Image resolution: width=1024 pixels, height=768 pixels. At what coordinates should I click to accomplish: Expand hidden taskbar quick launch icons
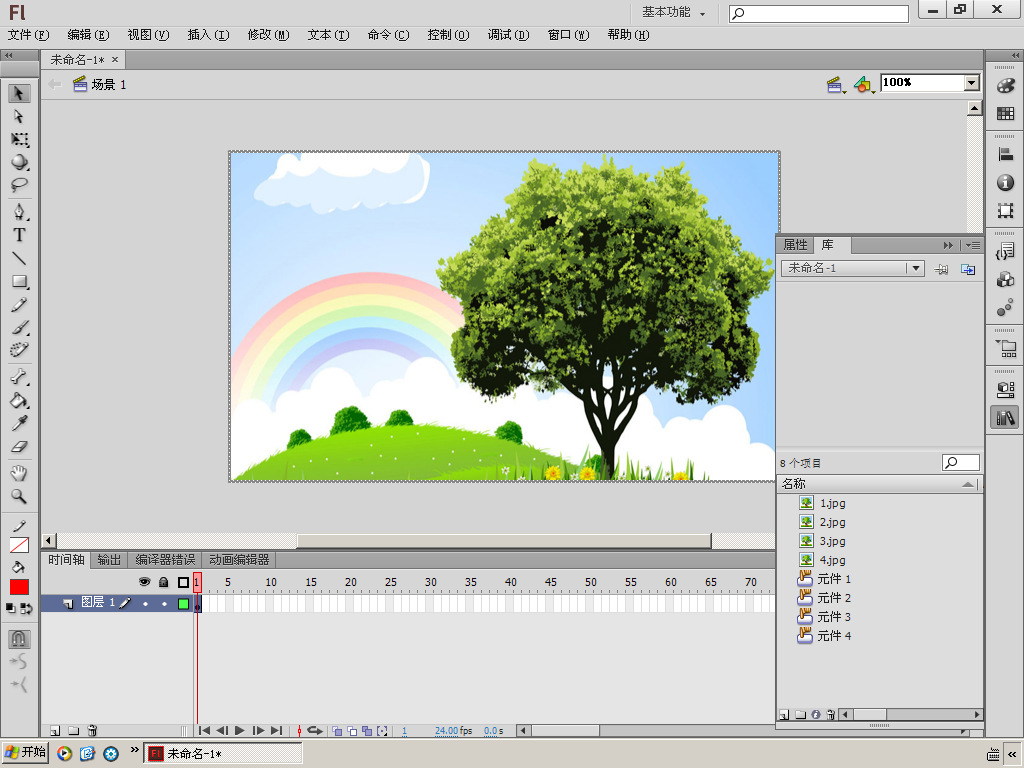135,750
